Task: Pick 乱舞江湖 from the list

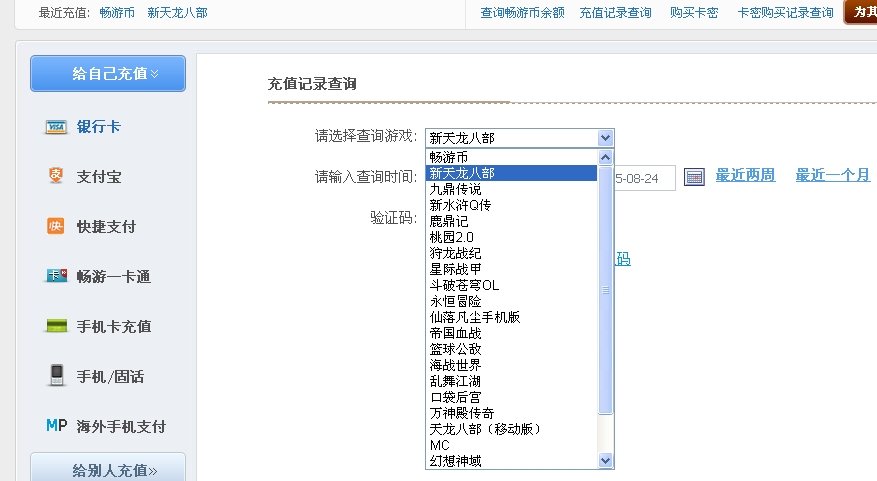Action: [x=511, y=381]
